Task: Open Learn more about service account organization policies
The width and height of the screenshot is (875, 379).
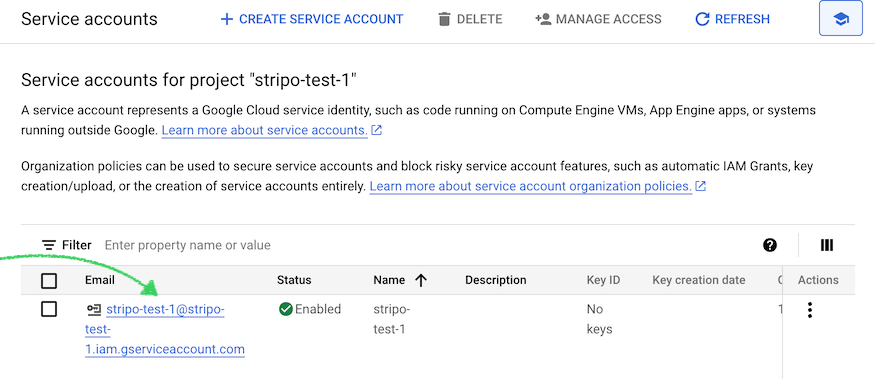Action: [x=531, y=186]
